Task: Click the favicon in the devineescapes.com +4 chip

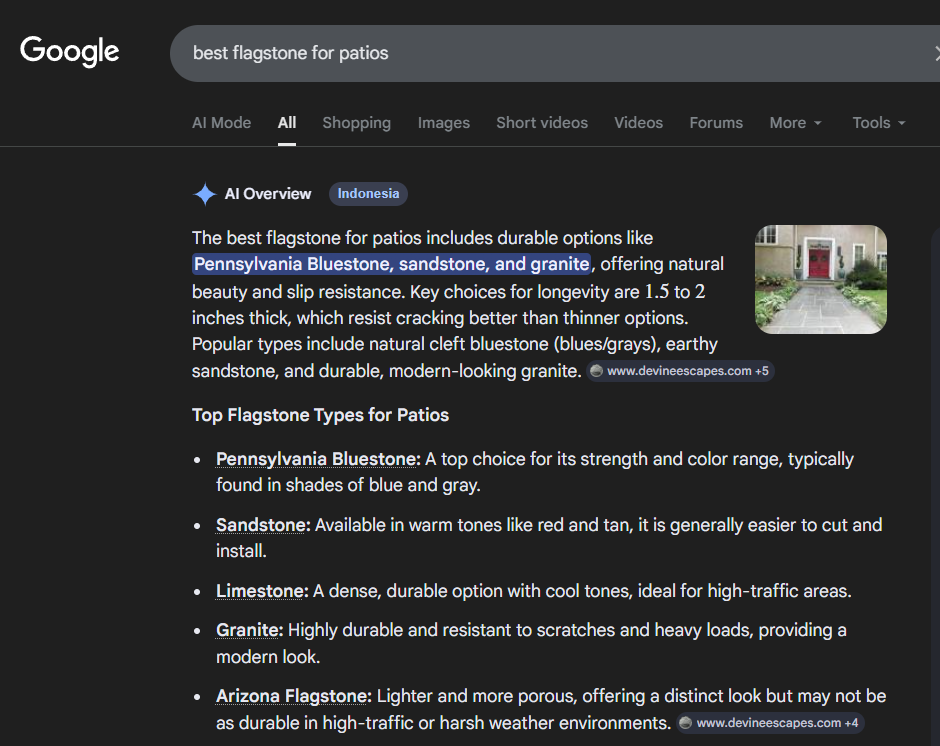Action: 685,723
